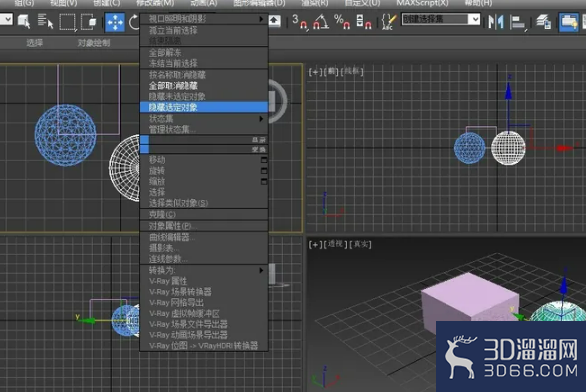Image resolution: width=586 pixels, height=392 pixels.
Task: Choose 按名称取消隐藏 in the context menu
Action: coord(204,75)
